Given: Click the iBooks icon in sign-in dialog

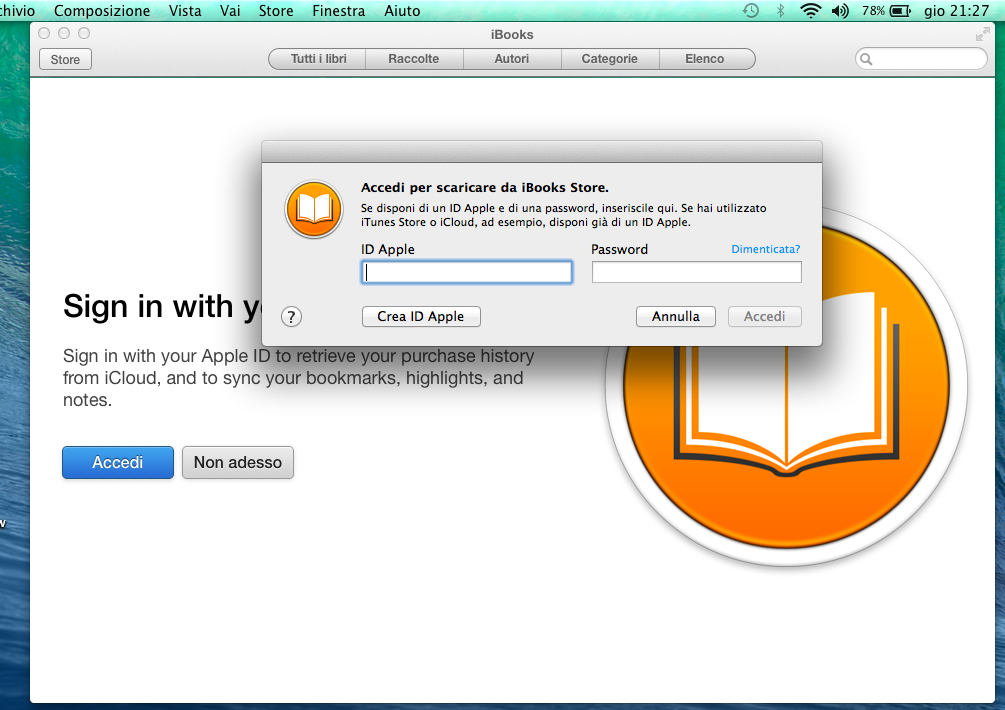Looking at the screenshot, I should [314, 210].
